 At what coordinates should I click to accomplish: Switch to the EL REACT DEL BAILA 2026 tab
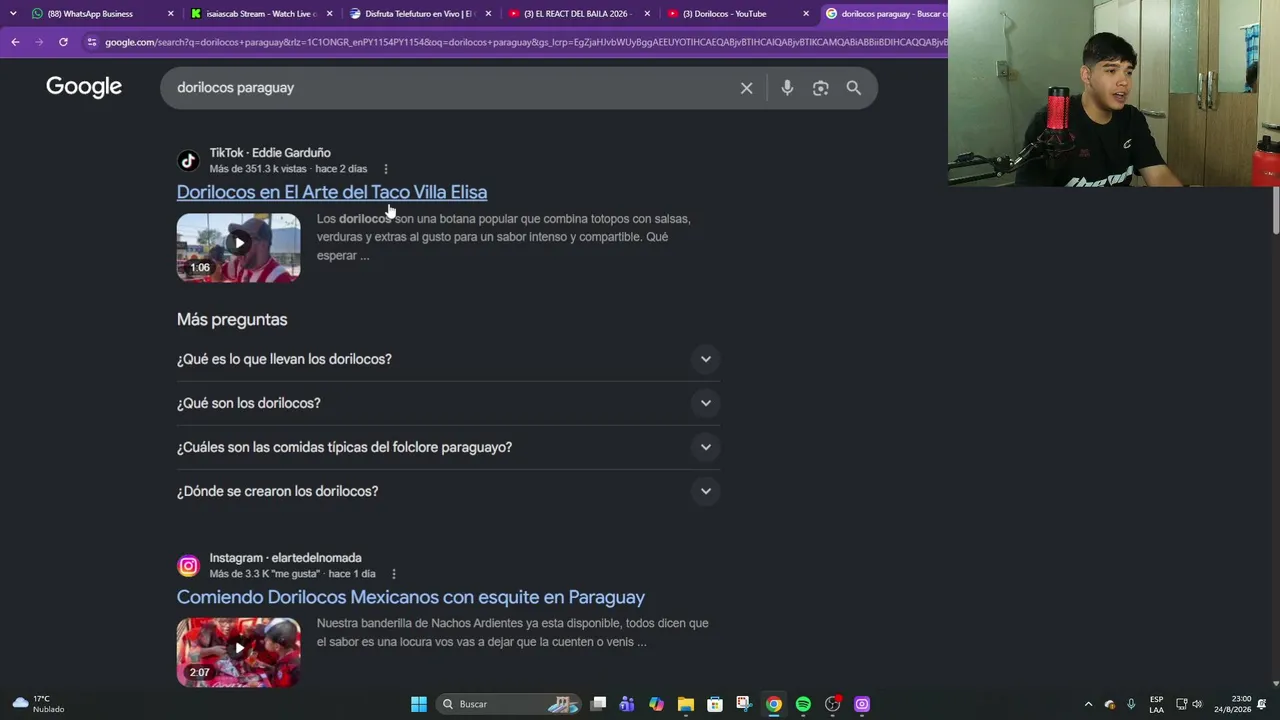[x=578, y=14]
